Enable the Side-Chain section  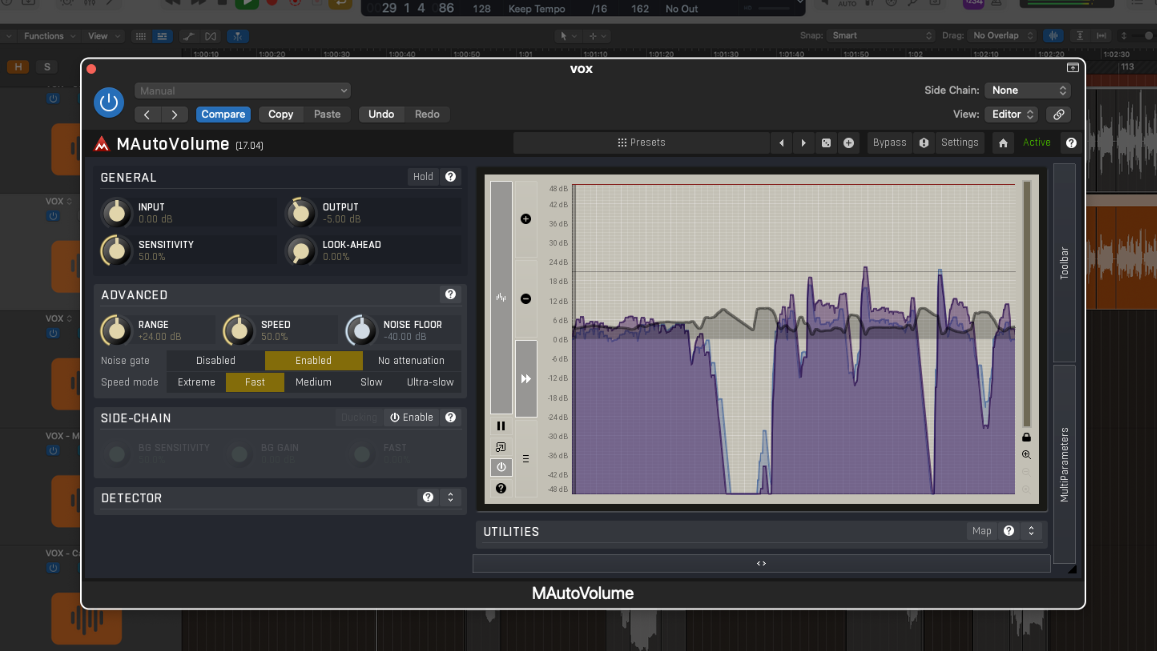412,418
